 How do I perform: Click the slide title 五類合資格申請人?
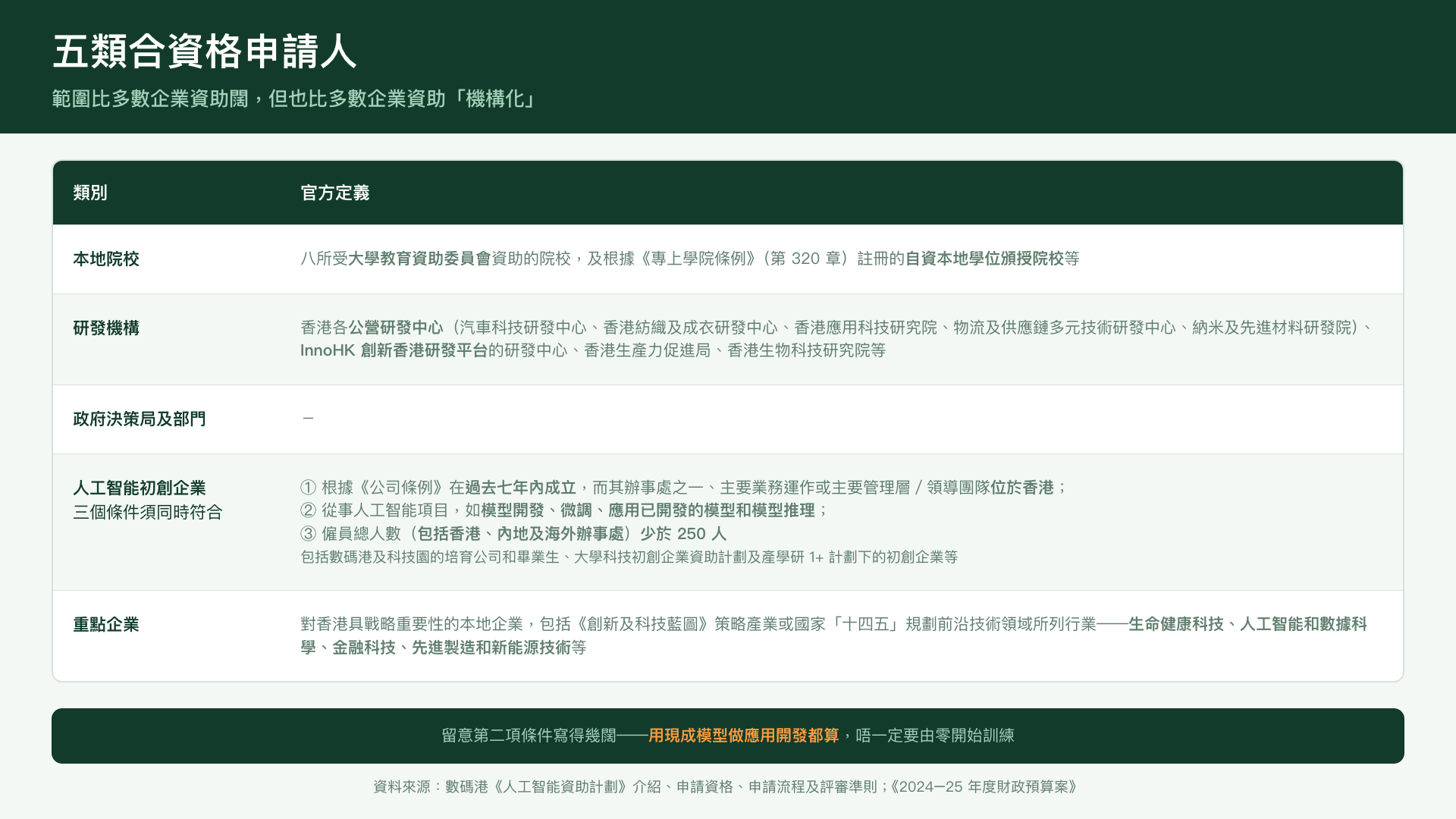[204, 52]
